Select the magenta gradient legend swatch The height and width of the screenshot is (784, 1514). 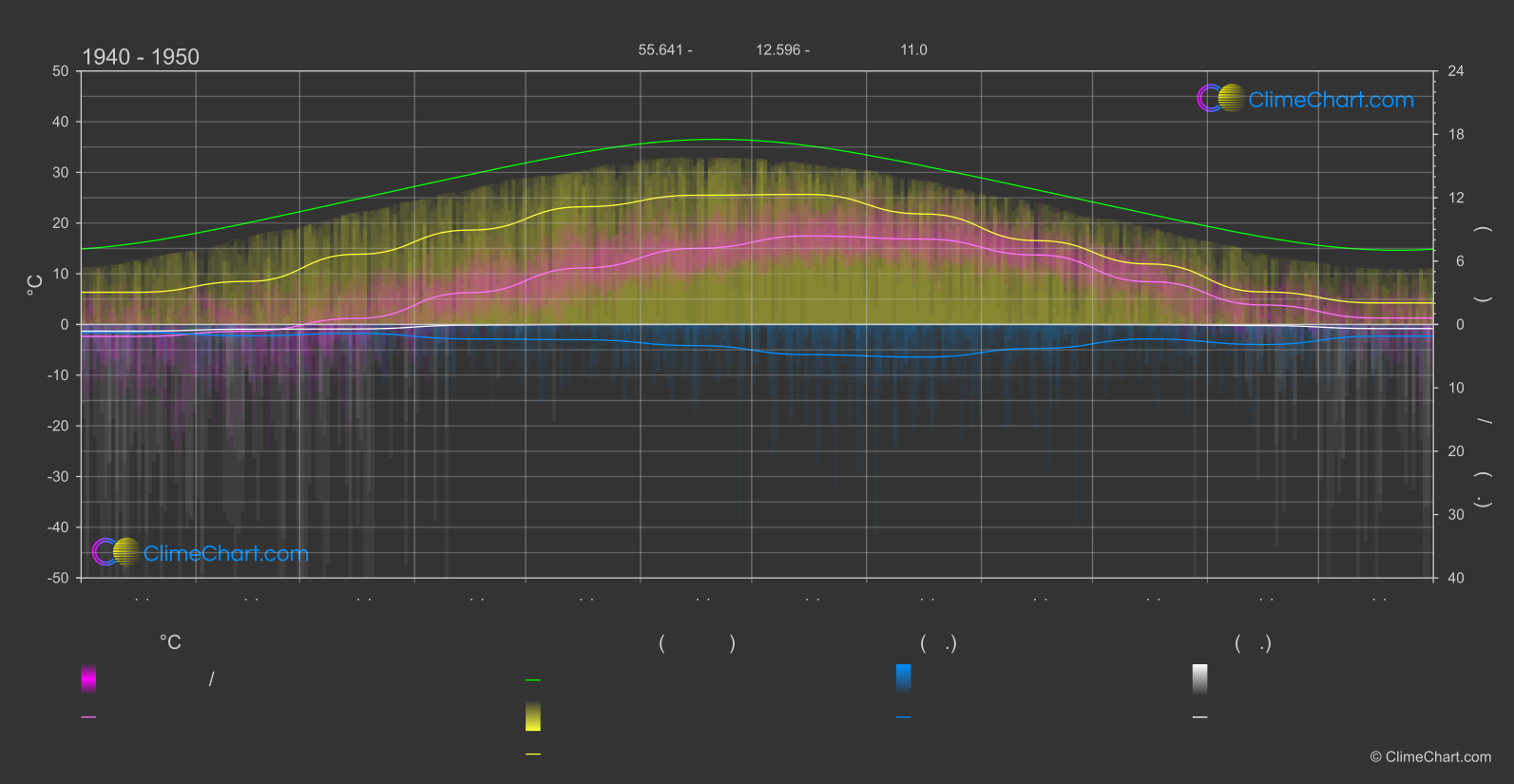[88, 679]
